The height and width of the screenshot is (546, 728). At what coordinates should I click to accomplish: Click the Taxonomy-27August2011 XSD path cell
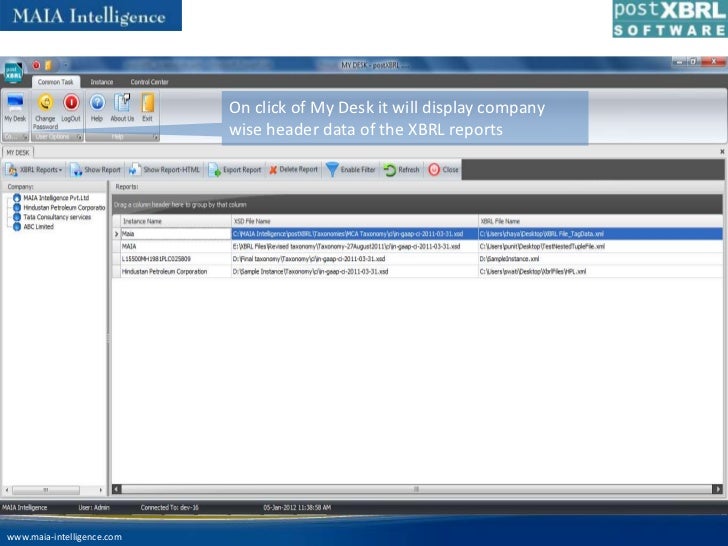355,246
